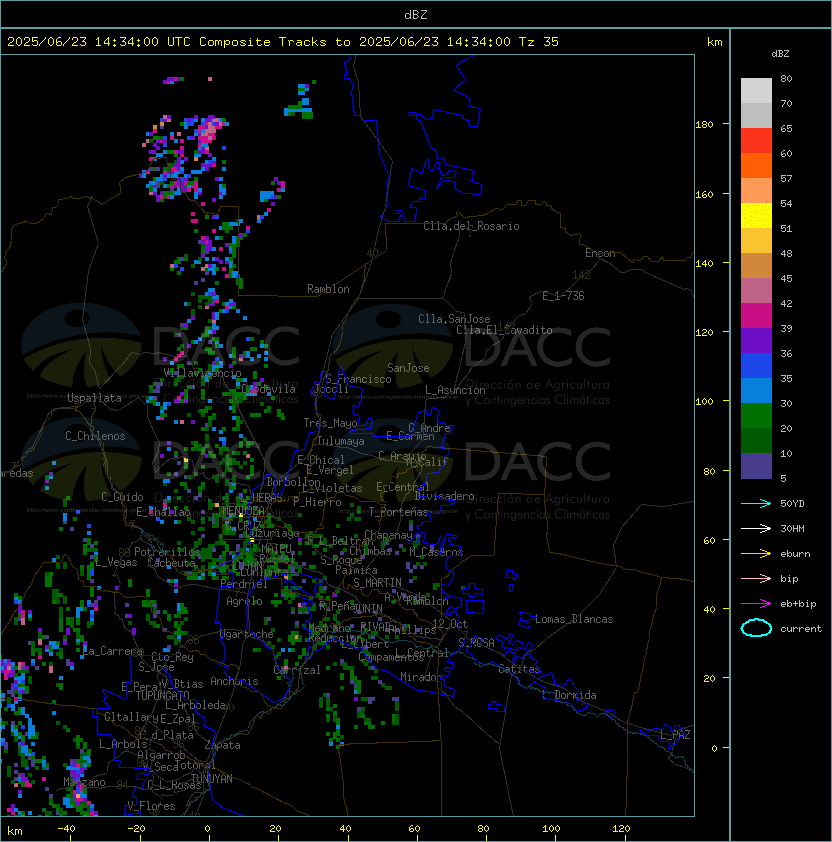Screen dimensions: 832x842
Task: Click the Zapata place label
Action: click(222, 745)
